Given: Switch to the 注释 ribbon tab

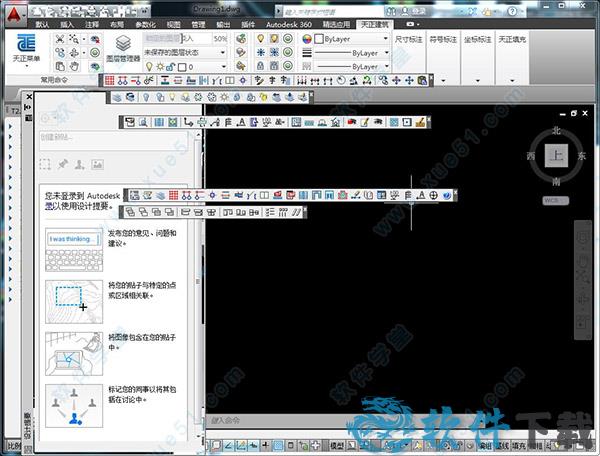Looking at the screenshot, I should pos(92,24).
